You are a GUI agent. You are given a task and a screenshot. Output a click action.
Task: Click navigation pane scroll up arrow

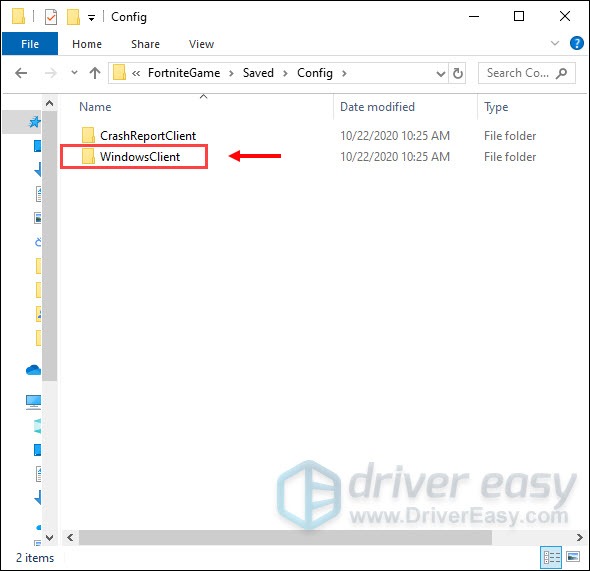click(x=50, y=103)
